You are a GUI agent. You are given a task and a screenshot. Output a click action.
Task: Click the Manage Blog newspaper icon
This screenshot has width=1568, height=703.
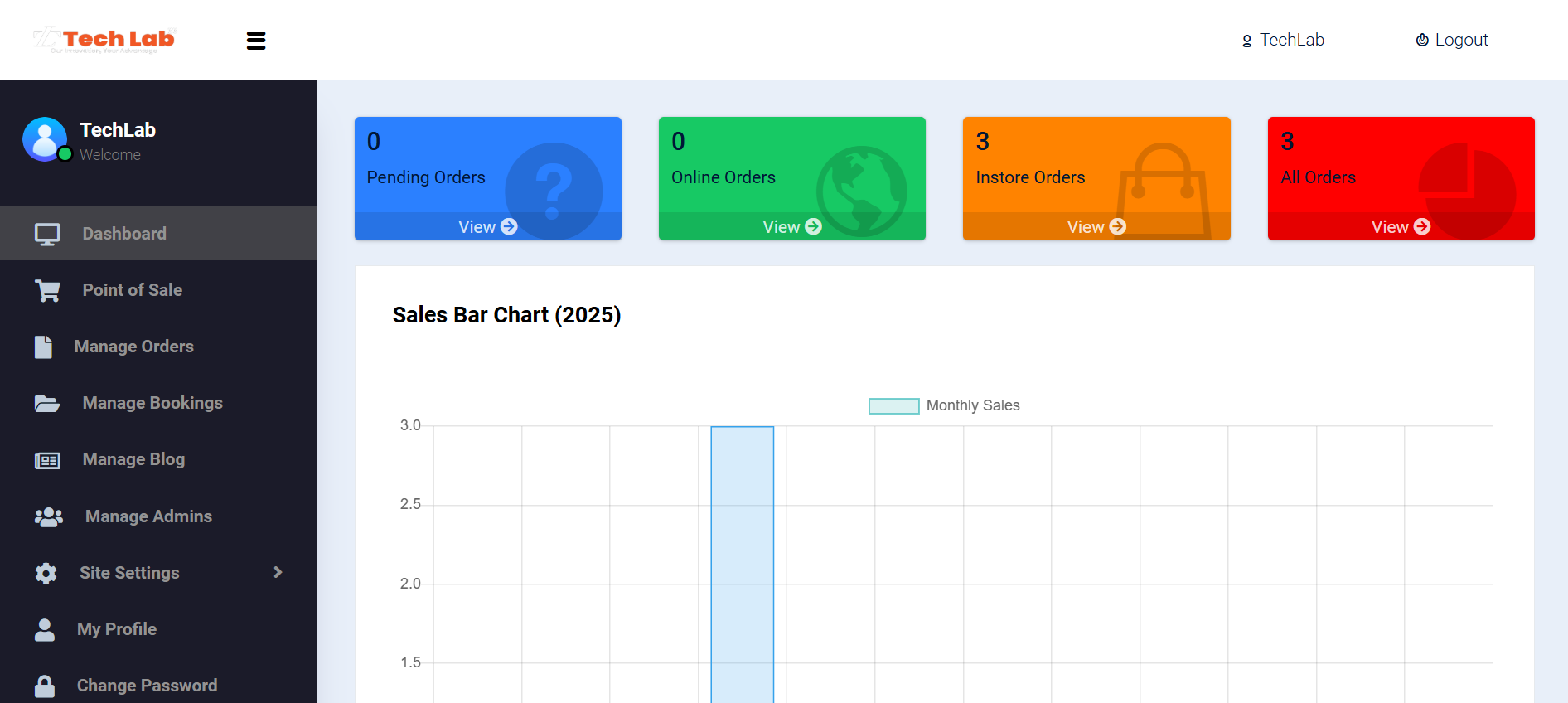coord(47,460)
